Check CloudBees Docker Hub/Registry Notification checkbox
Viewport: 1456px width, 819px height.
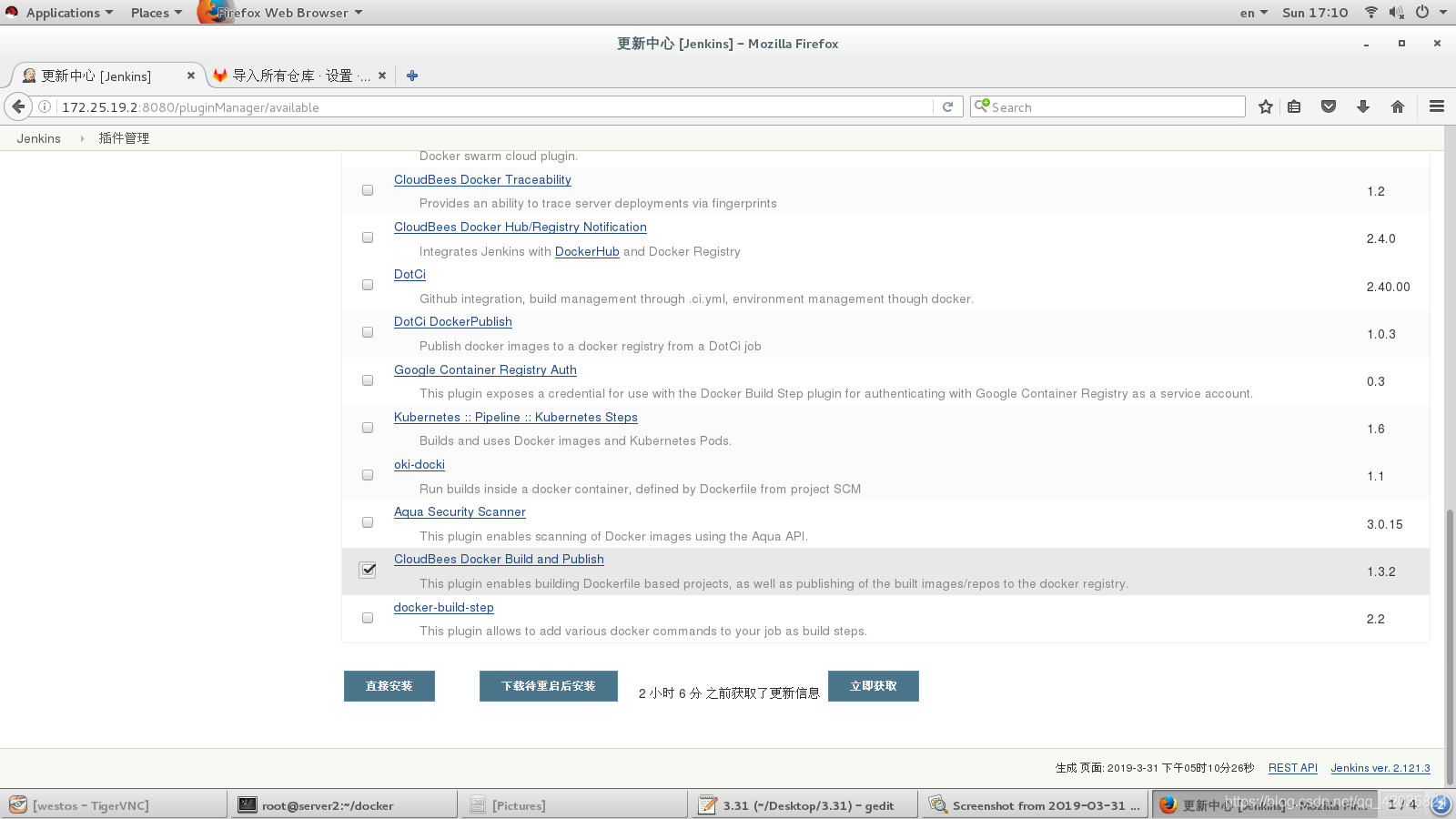pyautogui.click(x=368, y=238)
